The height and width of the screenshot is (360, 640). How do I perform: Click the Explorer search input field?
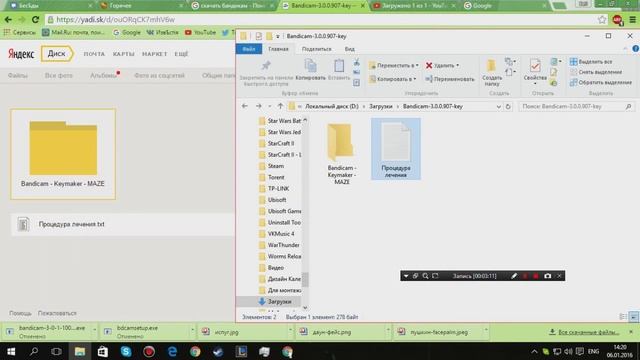coord(571,107)
